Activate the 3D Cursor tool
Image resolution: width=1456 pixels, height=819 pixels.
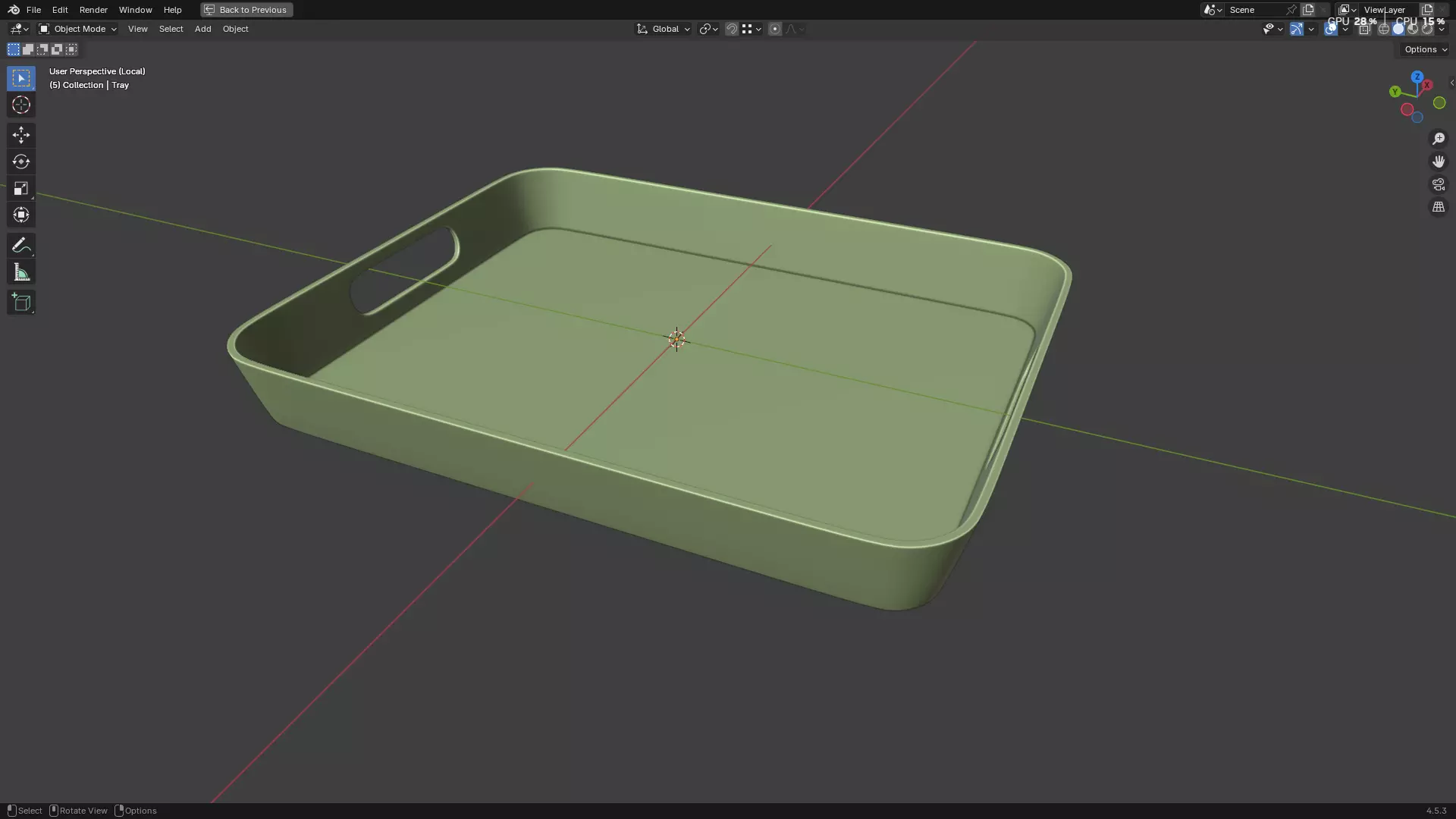[20, 105]
